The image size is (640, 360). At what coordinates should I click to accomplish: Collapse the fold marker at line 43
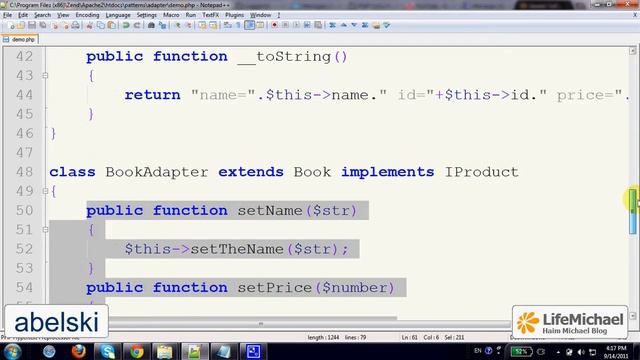coord(45,76)
